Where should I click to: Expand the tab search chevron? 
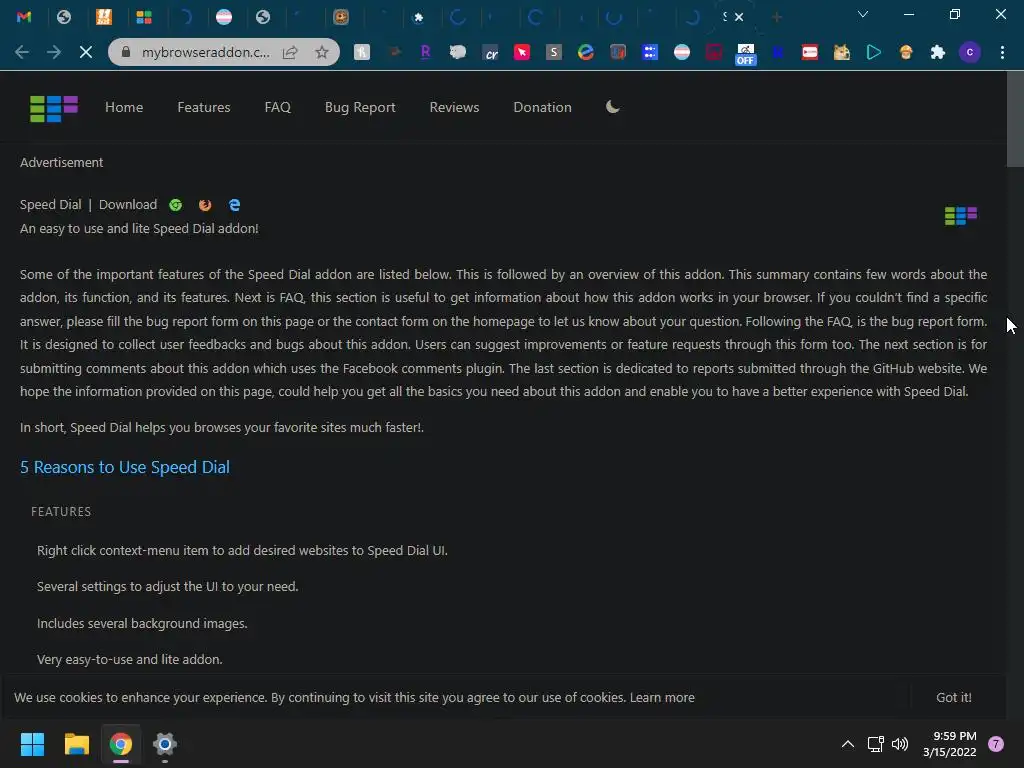(863, 14)
